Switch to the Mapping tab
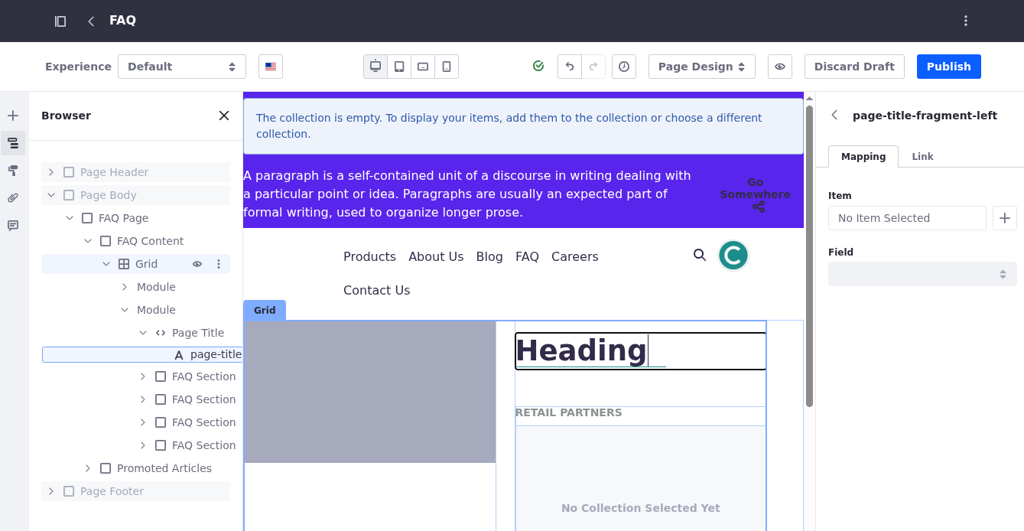Viewport: 1024px width, 531px height. coord(863,157)
